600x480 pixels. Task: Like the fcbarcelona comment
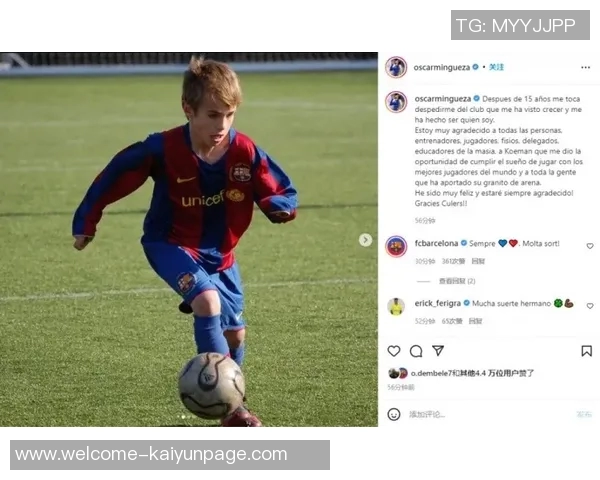[x=590, y=246]
